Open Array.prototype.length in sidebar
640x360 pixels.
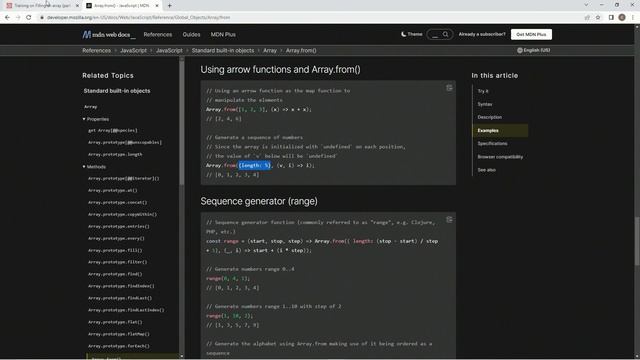(115, 155)
